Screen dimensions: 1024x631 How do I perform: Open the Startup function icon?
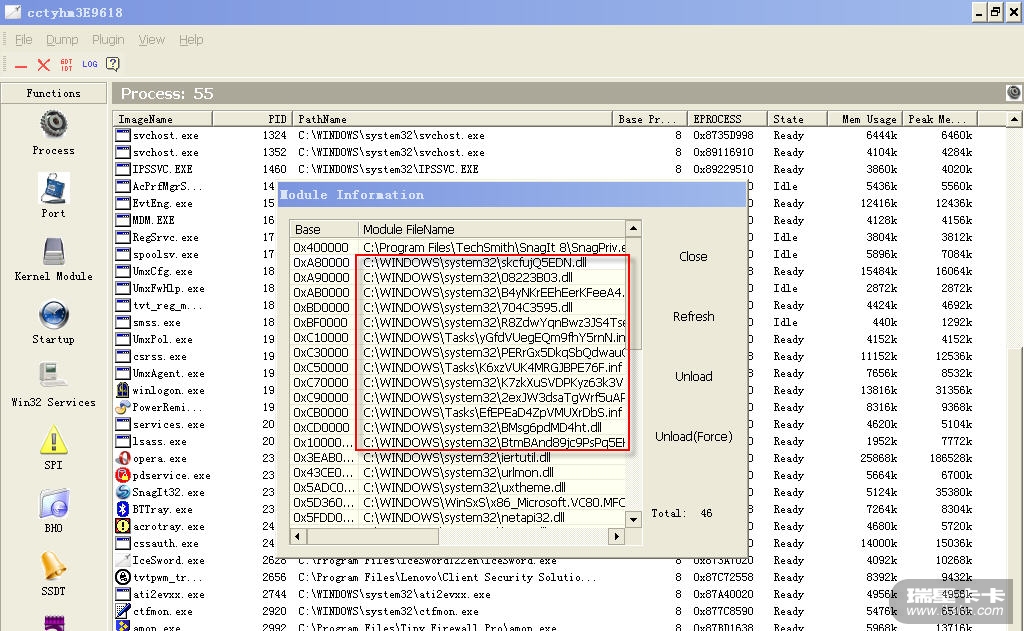[53, 315]
